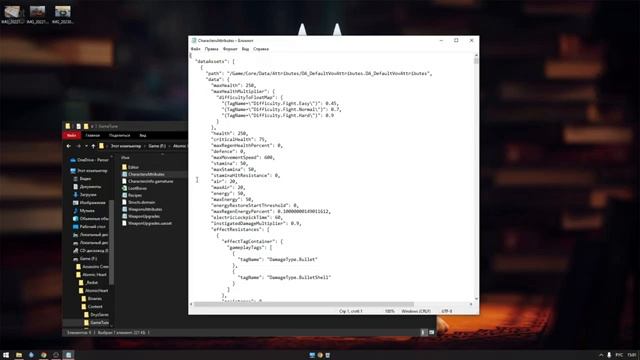640x360 pixels.
Task: Select OneDrive in Explorer navigation pane
Action: [89, 160]
